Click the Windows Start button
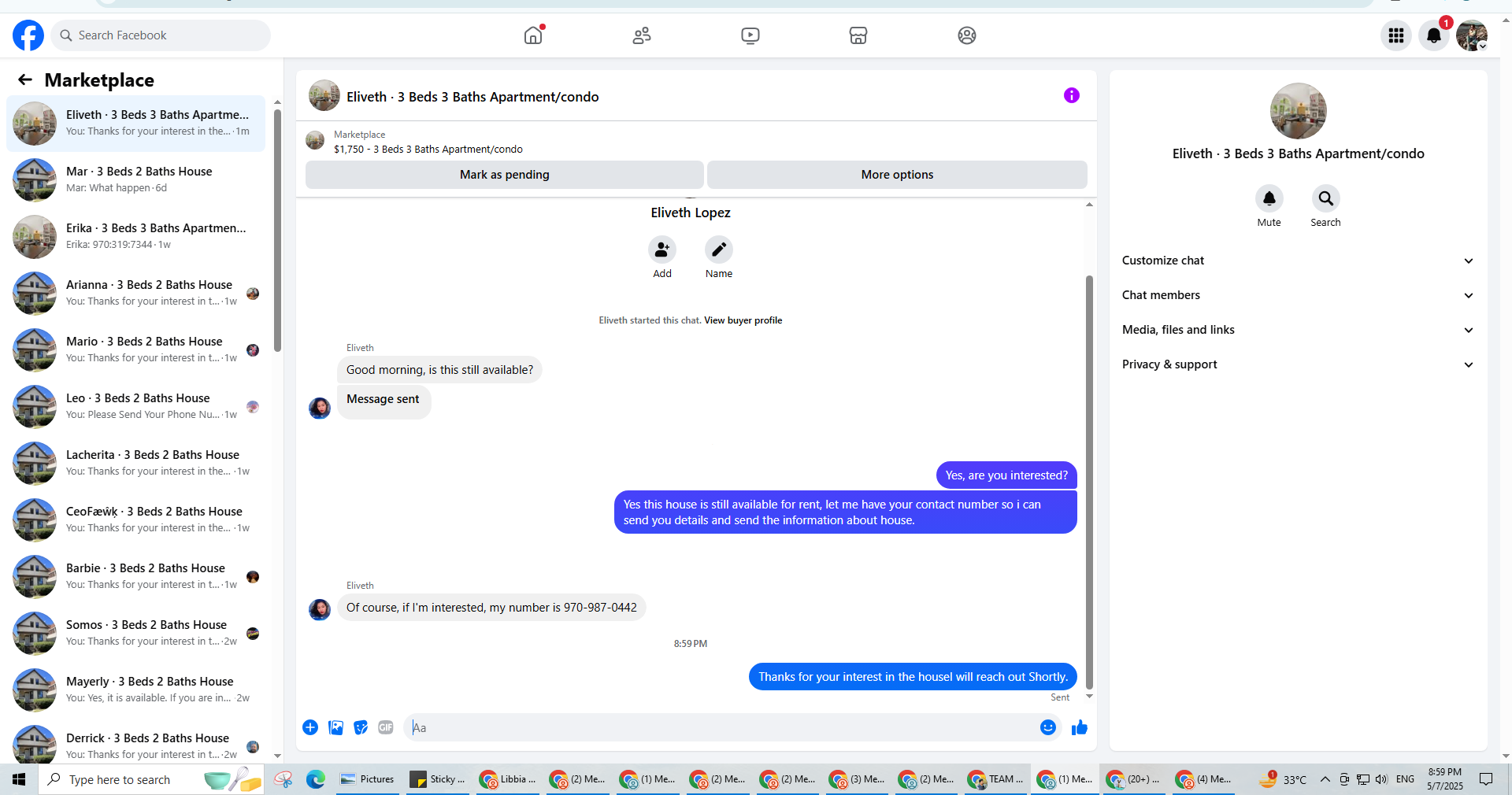 [x=19, y=779]
